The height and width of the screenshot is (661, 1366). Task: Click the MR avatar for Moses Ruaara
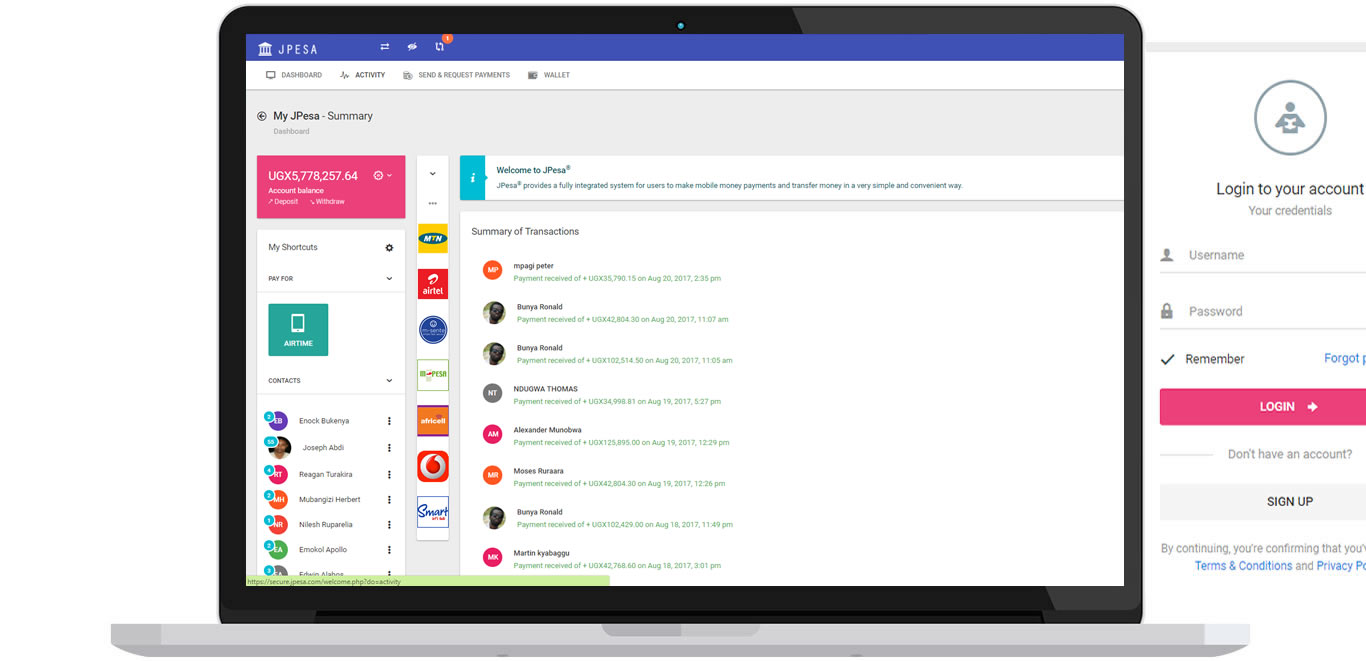492,475
